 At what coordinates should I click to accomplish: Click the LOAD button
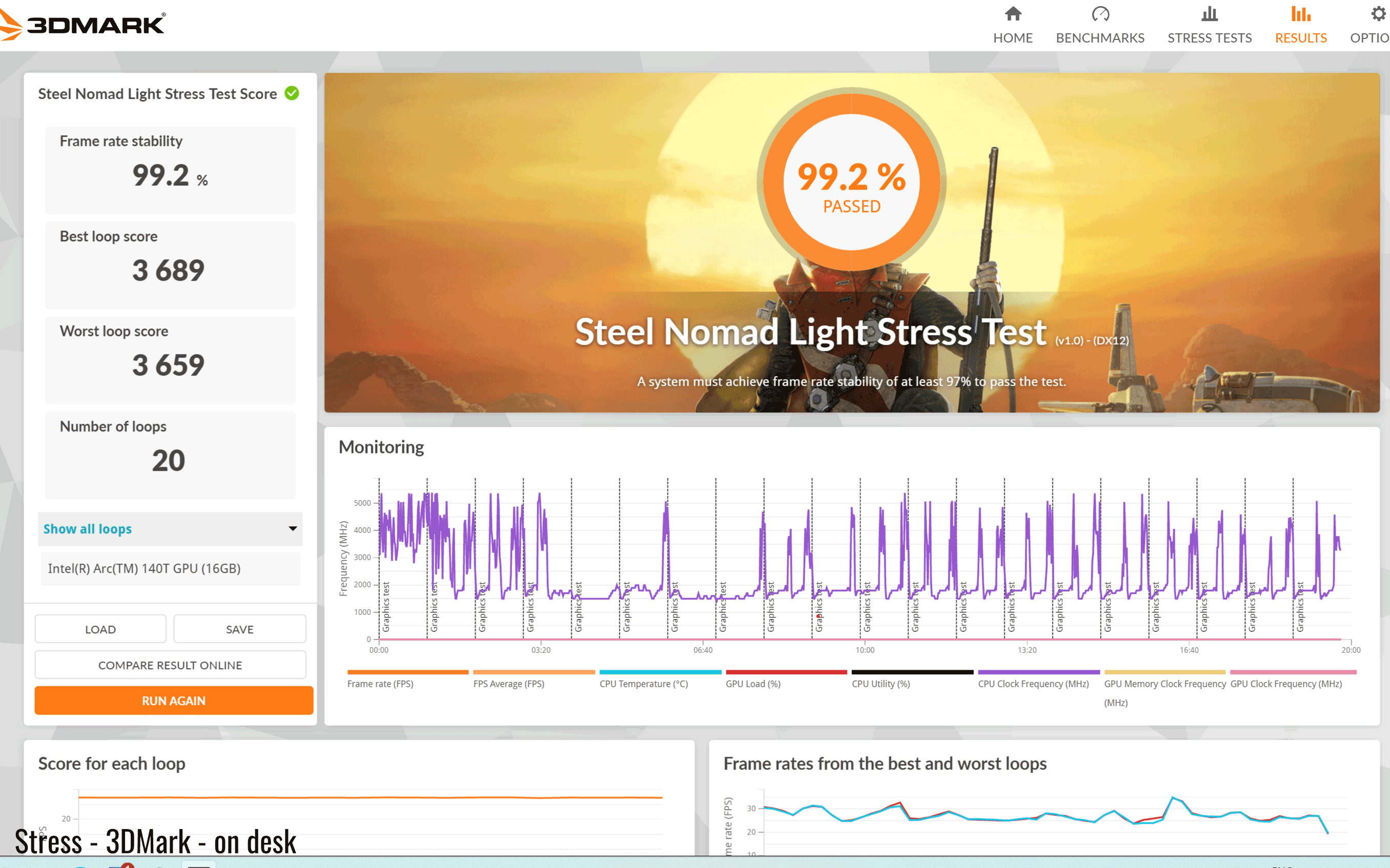point(100,629)
